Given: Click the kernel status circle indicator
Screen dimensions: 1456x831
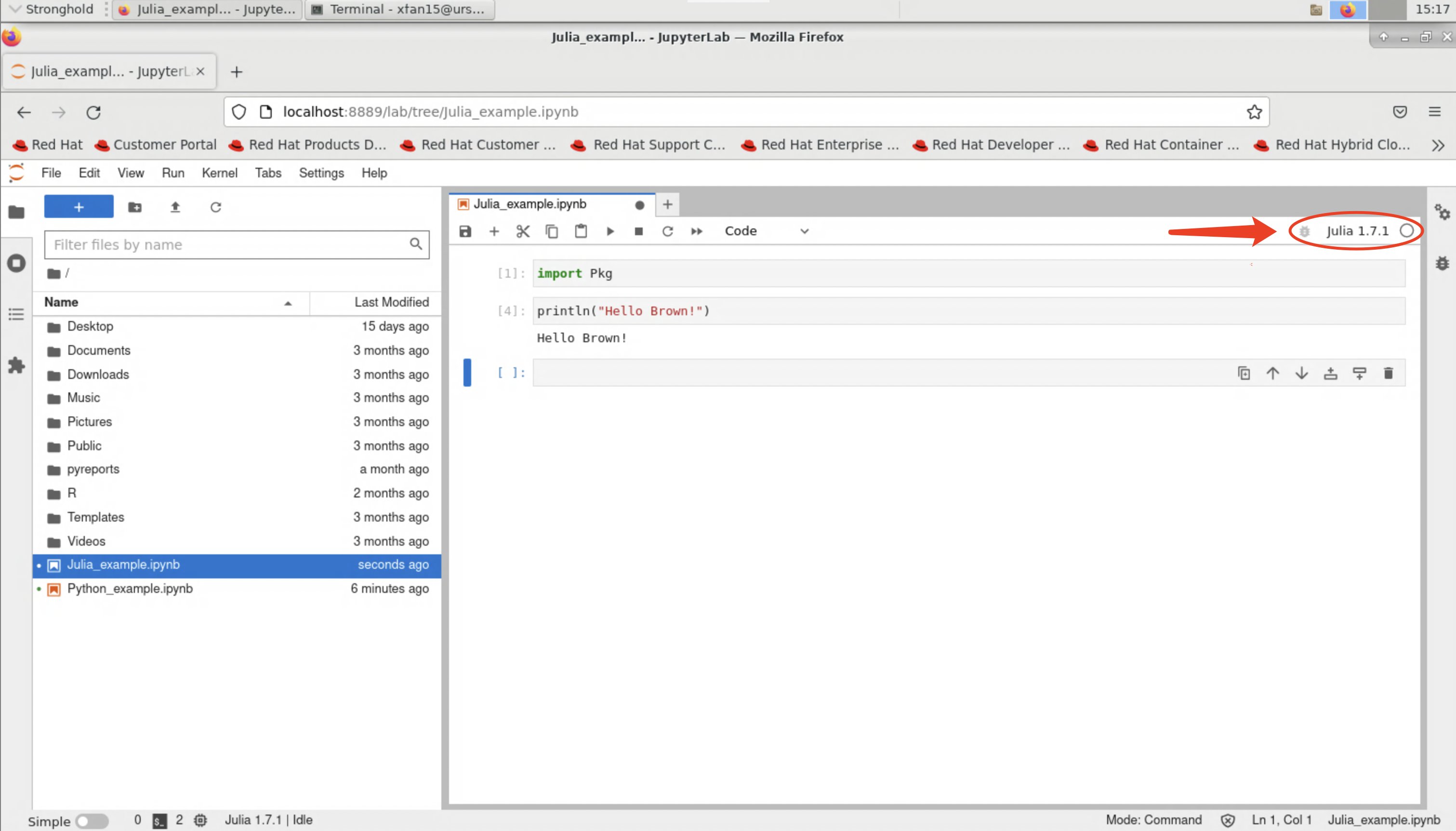Looking at the screenshot, I should (x=1406, y=230).
